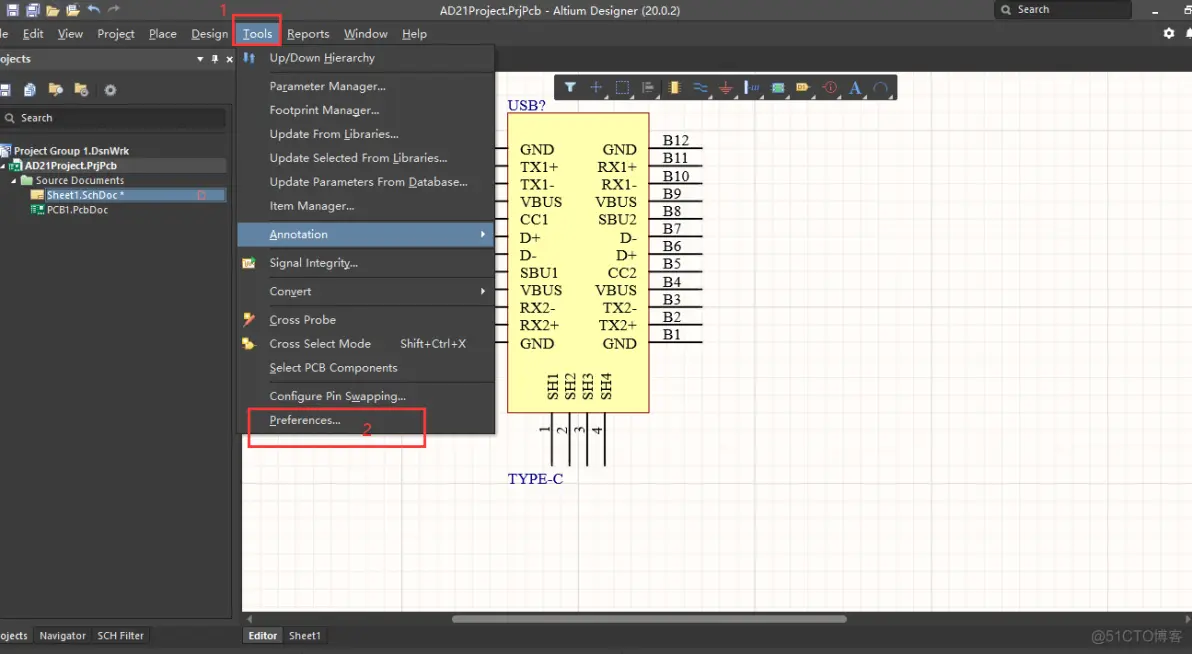Open the Design menu
Viewport: 1192px width, 654px height.
click(x=209, y=33)
